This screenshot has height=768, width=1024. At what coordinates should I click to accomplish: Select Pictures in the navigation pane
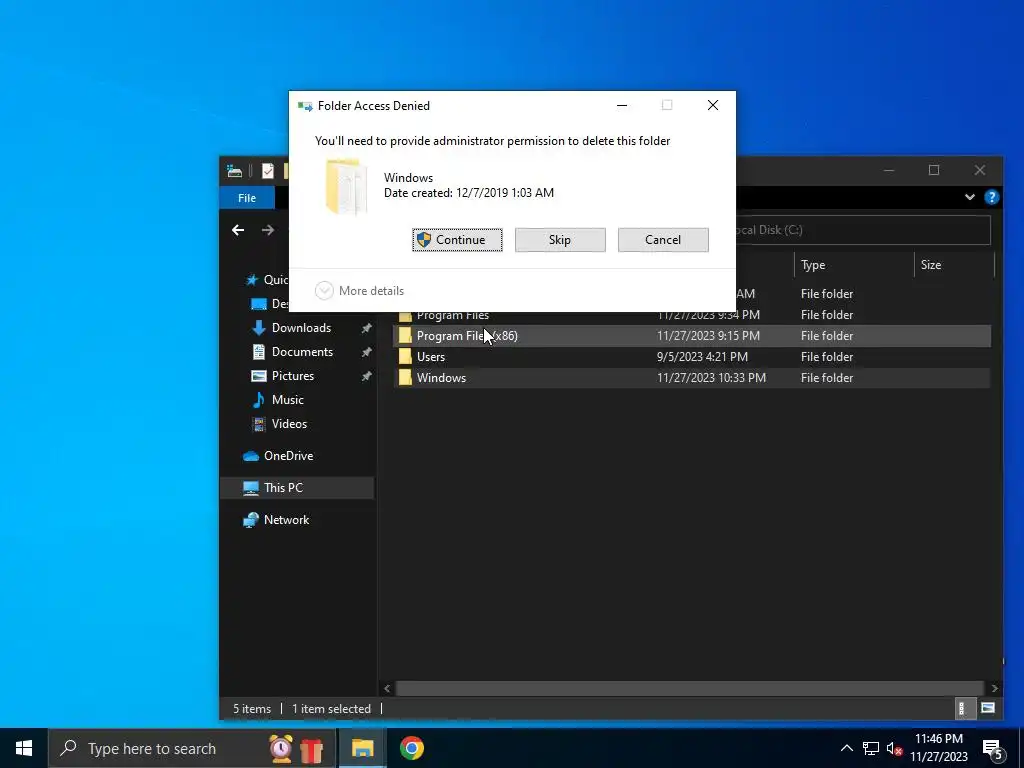293,376
